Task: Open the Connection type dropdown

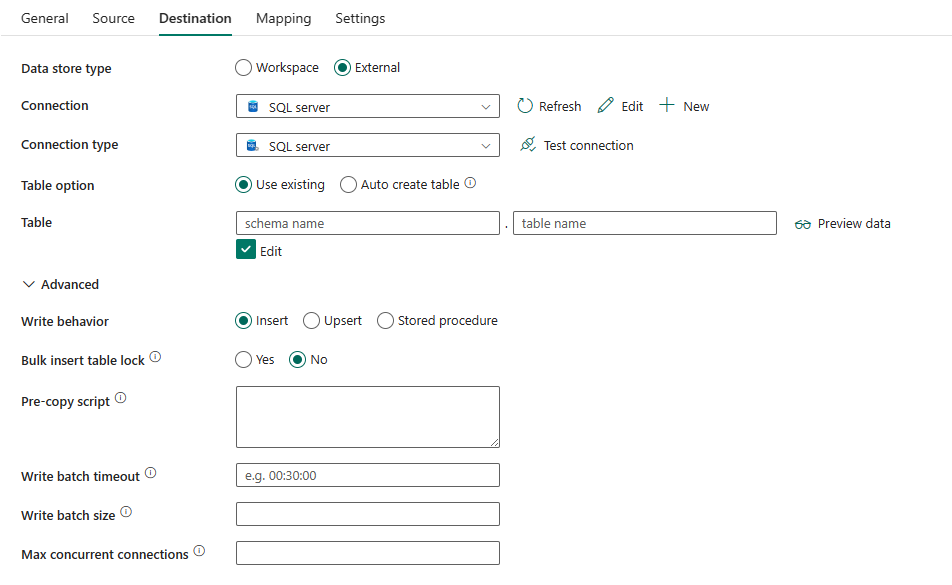Action: [488, 145]
